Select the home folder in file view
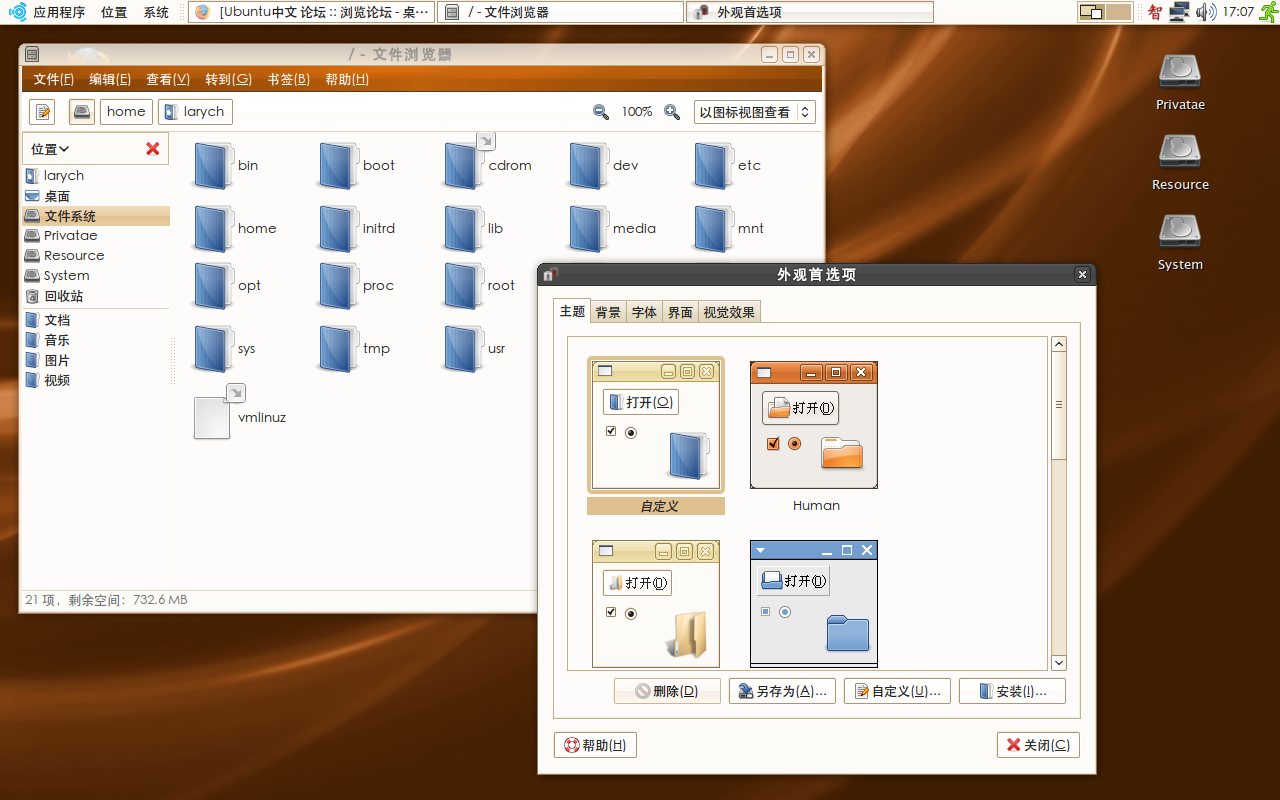 [x=211, y=229]
